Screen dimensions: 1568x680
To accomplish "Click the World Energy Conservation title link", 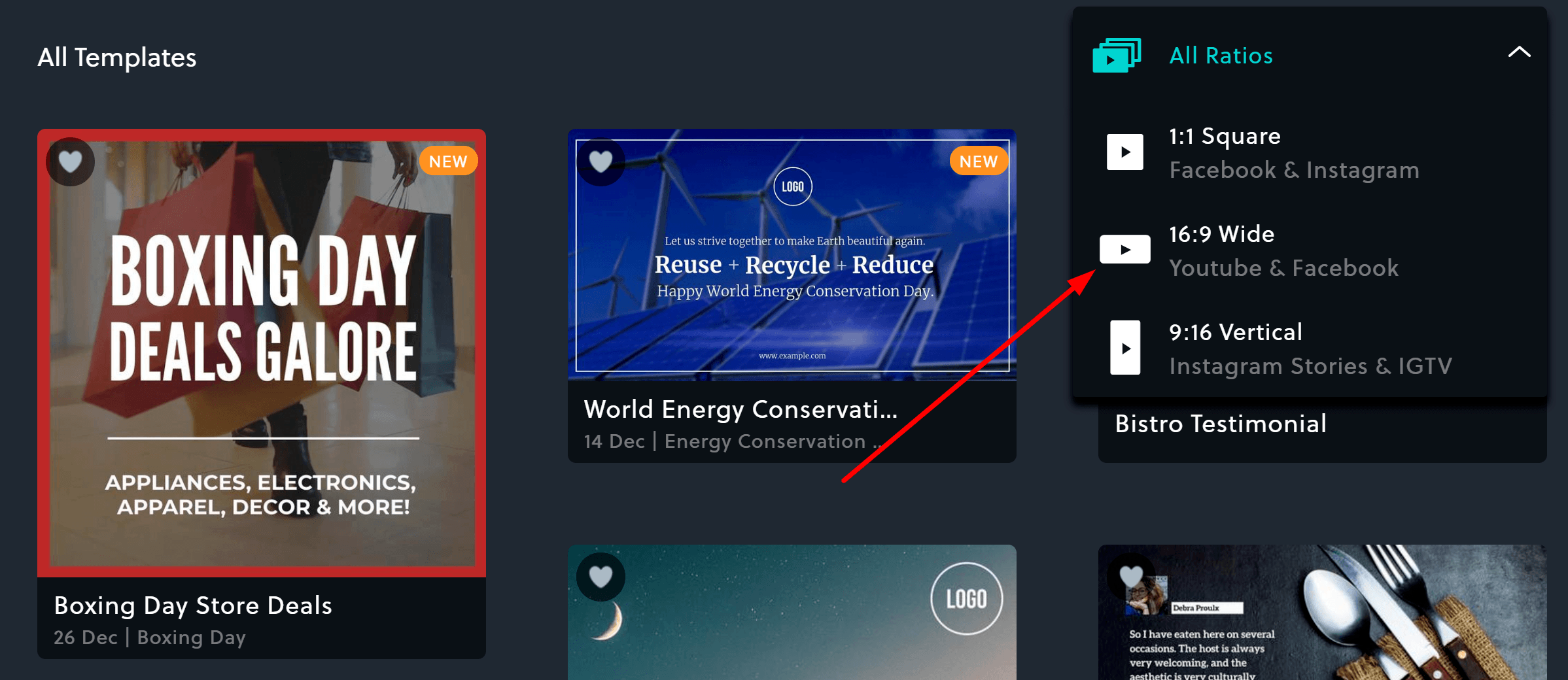I will tap(740, 409).
